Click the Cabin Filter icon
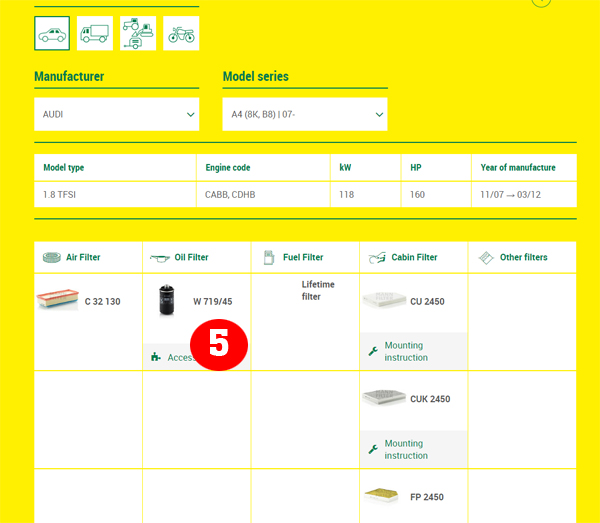600x523 pixels. pyautogui.click(x=377, y=258)
